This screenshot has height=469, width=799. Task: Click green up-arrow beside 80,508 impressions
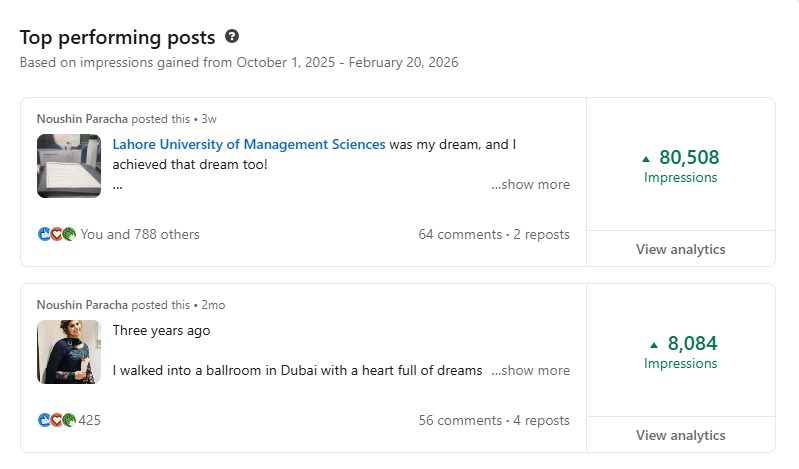pos(646,158)
